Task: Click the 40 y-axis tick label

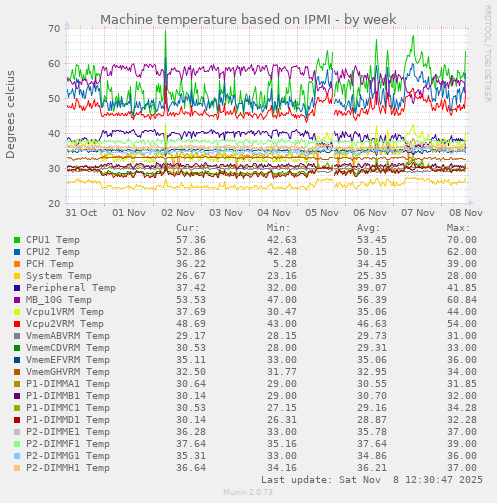Action: (x=54, y=134)
